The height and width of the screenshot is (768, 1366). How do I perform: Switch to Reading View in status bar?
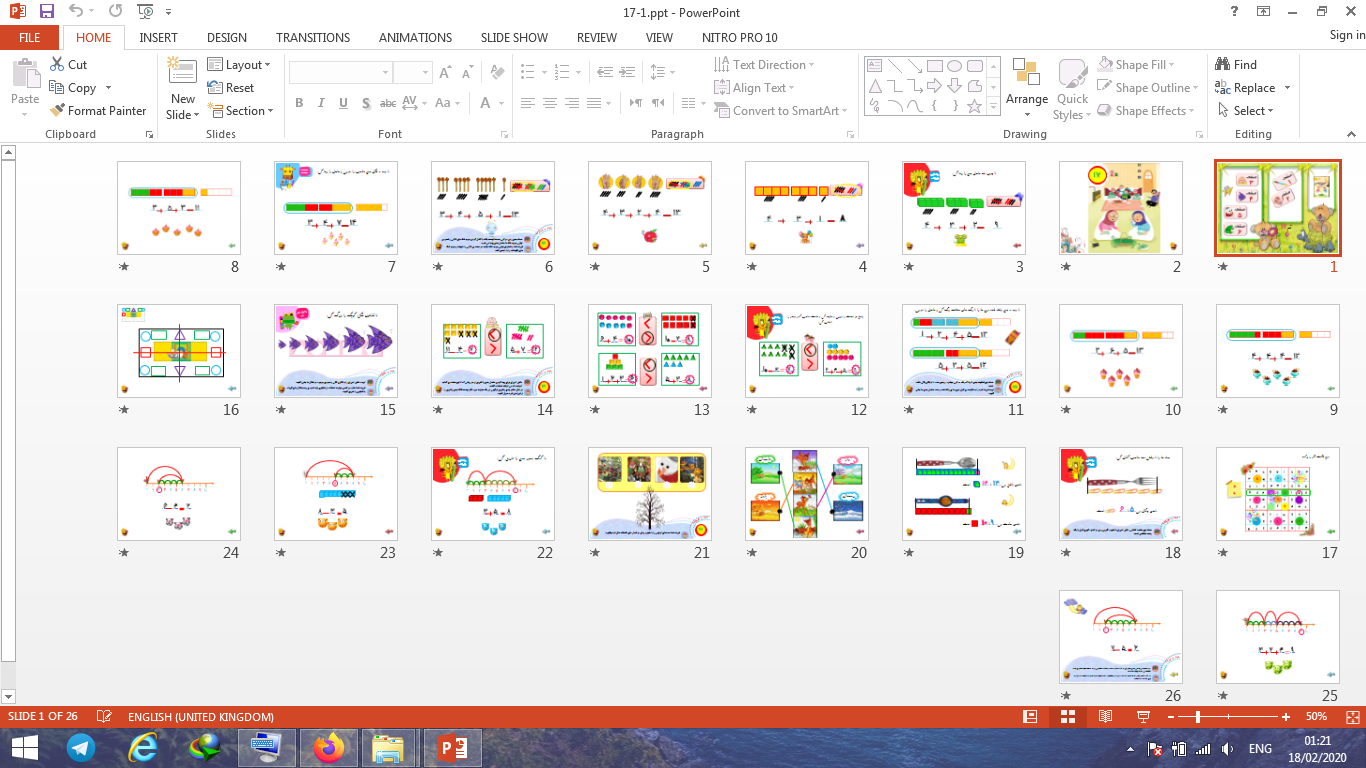coord(1105,717)
